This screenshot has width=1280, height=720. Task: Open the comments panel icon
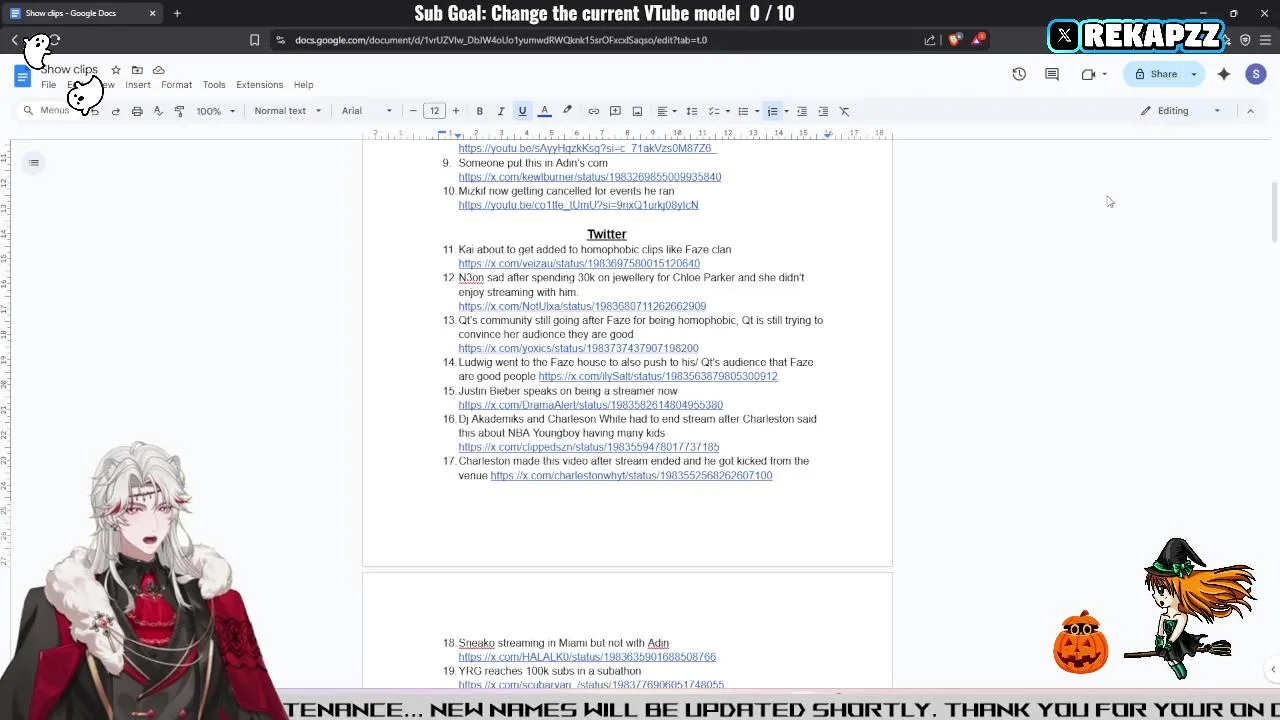tap(1052, 74)
